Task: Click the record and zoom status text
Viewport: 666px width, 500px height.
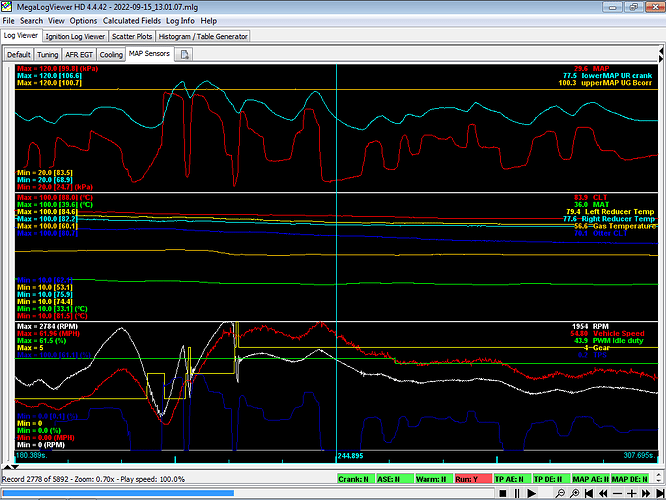Action: pyautogui.click(x=93, y=479)
